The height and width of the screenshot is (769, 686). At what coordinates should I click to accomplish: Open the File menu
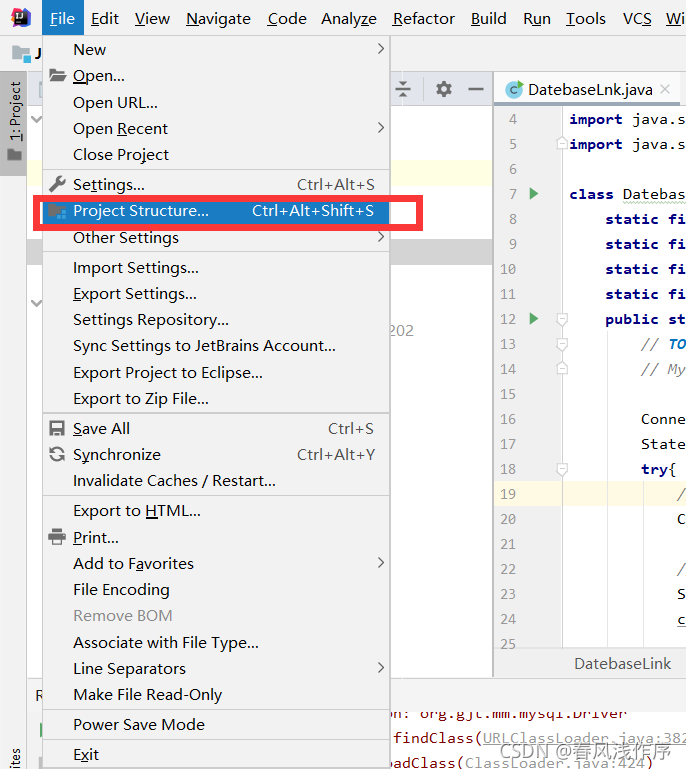tap(62, 19)
